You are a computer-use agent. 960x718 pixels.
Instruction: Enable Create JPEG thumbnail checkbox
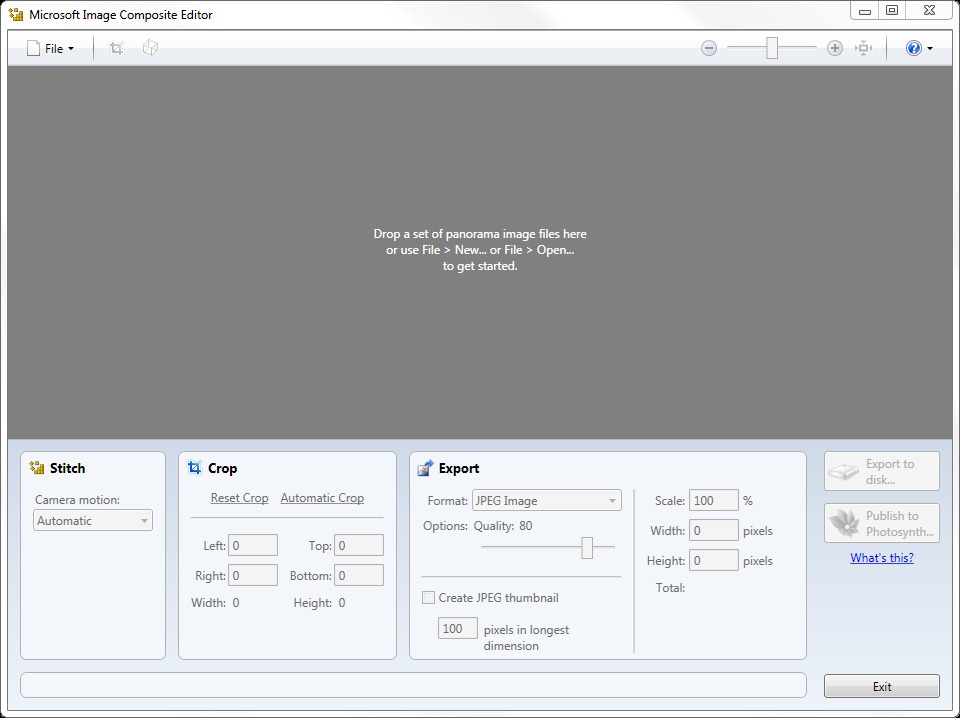pyautogui.click(x=429, y=598)
